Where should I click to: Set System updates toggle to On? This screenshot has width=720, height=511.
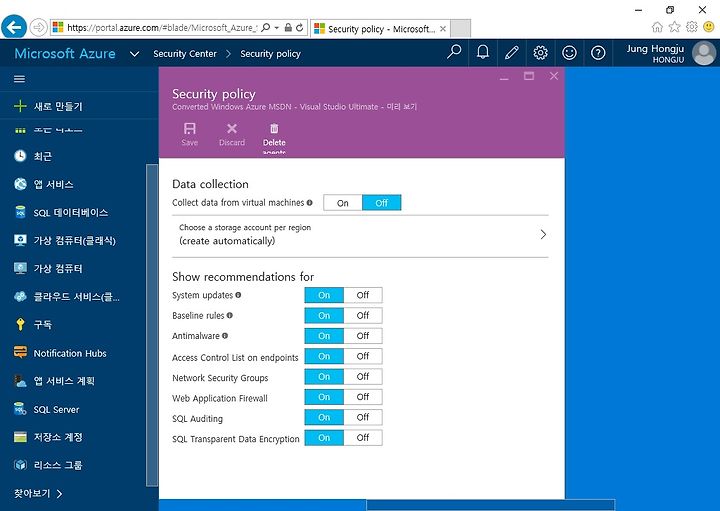tap(324, 295)
